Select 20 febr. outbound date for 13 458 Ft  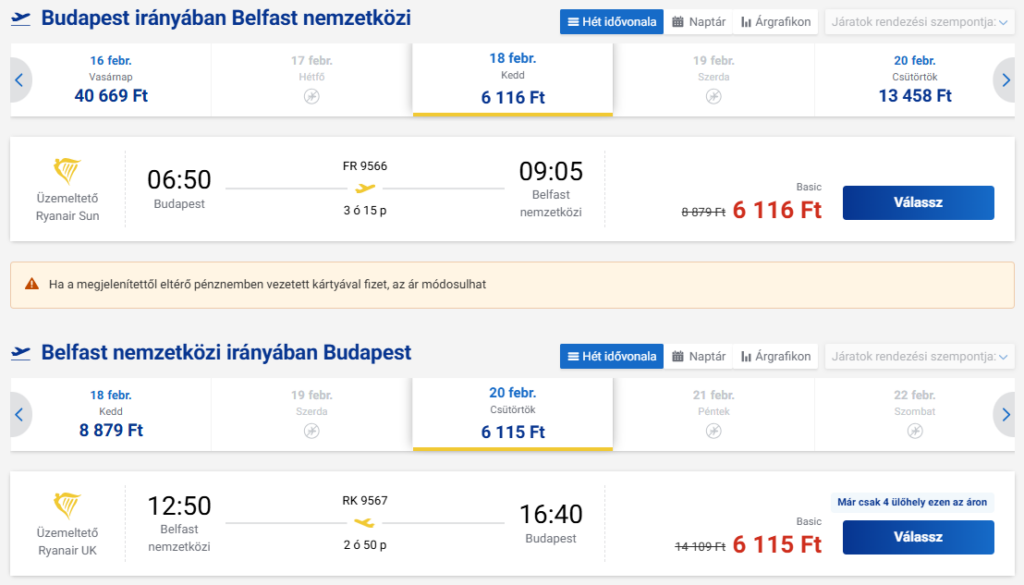914,80
